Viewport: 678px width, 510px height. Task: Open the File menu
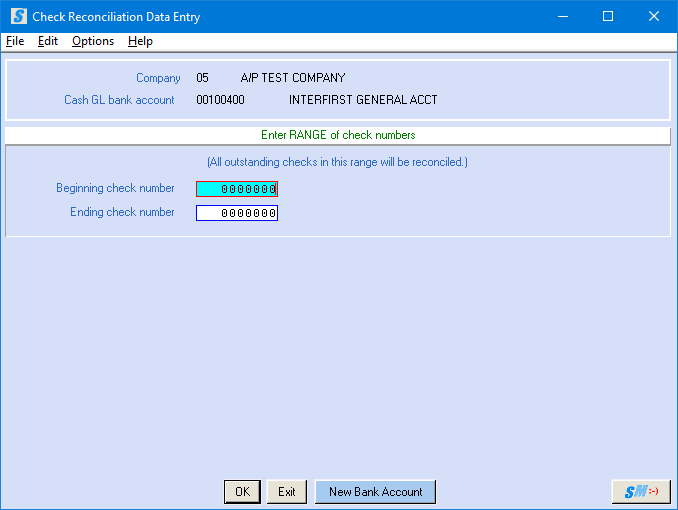15,41
